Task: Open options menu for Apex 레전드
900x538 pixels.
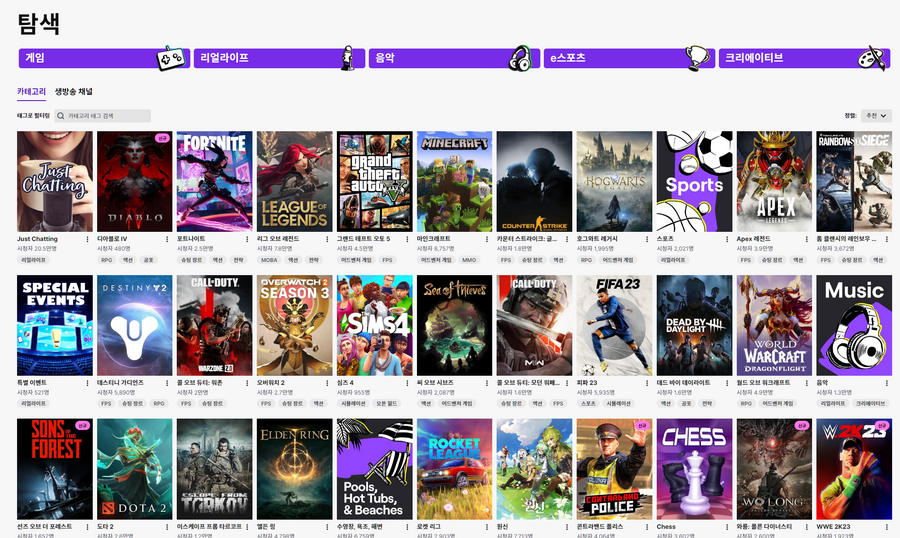Action: coord(808,239)
